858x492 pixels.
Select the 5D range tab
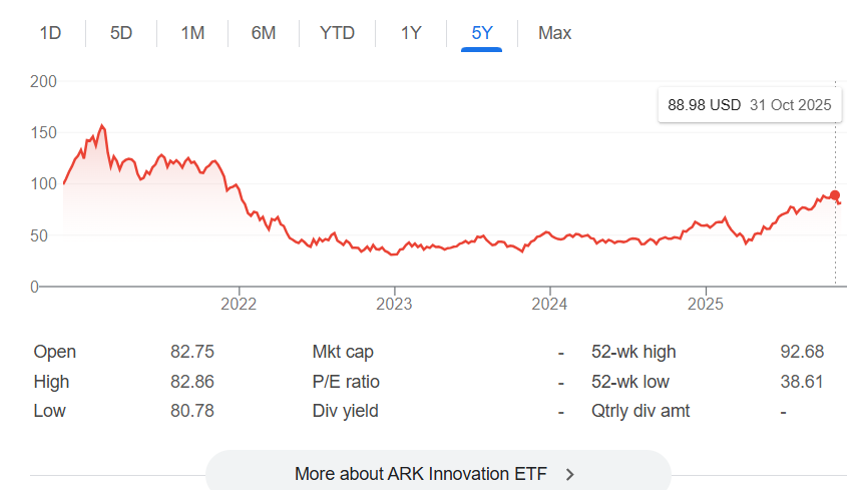pos(121,33)
